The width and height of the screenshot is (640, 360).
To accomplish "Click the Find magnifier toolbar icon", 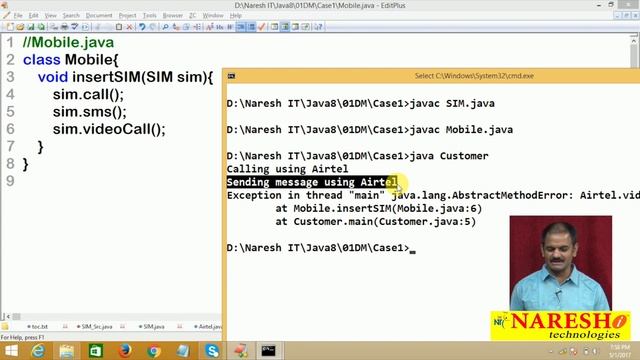I will [x=165, y=27].
